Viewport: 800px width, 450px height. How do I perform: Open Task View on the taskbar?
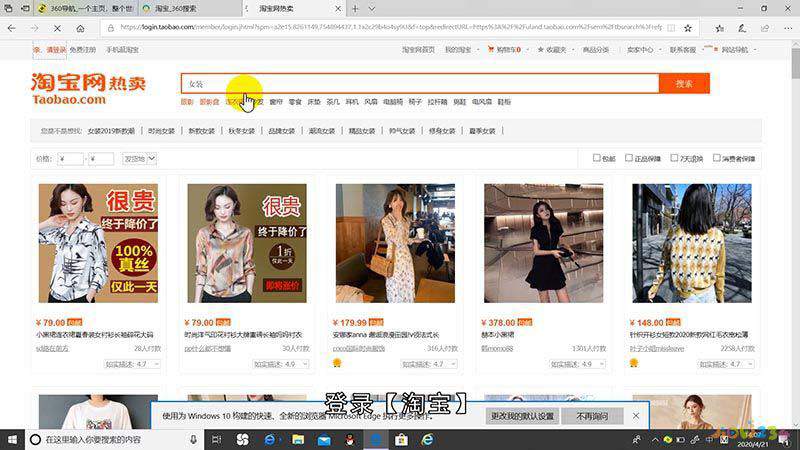[x=216, y=439]
